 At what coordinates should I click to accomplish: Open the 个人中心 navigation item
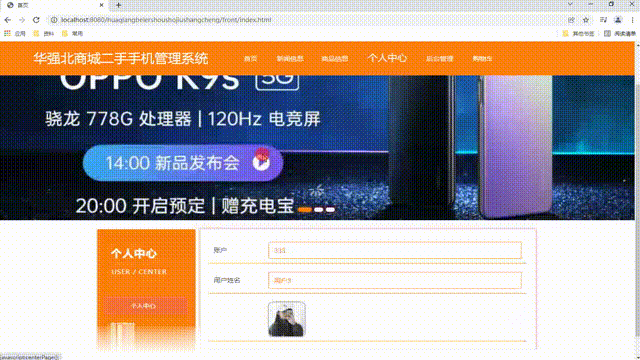pyautogui.click(x=387, y=58)
